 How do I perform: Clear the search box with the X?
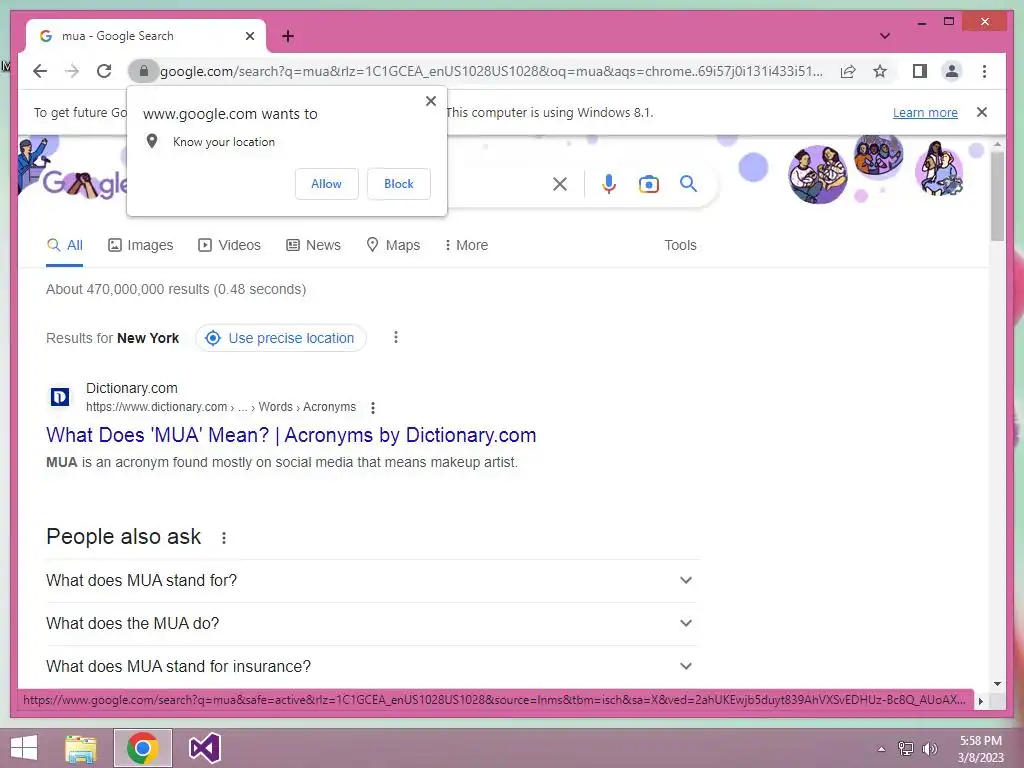pyautogui.click(x=560, y=184)
